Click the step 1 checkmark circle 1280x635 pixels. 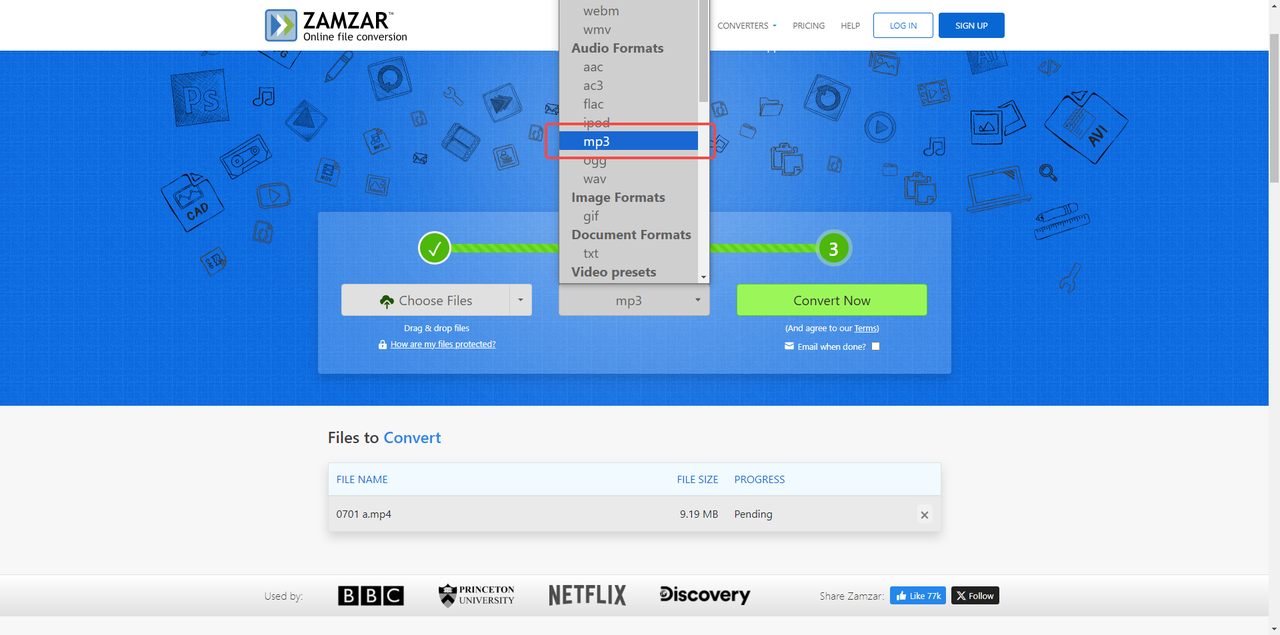coord(434,248)
